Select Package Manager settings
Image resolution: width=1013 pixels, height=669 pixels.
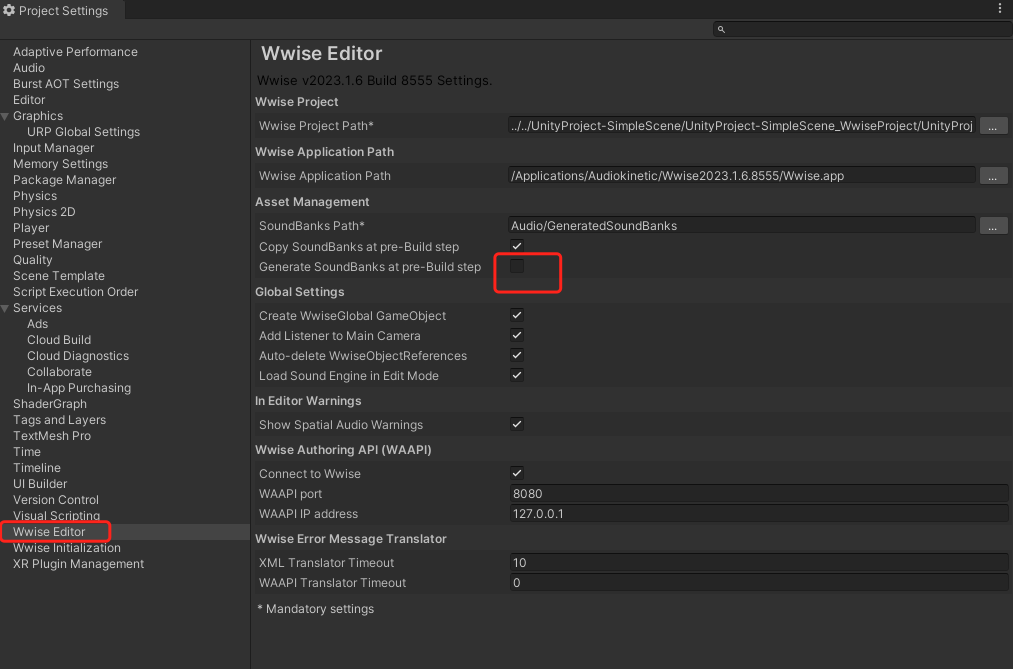(x=65, y=180)
